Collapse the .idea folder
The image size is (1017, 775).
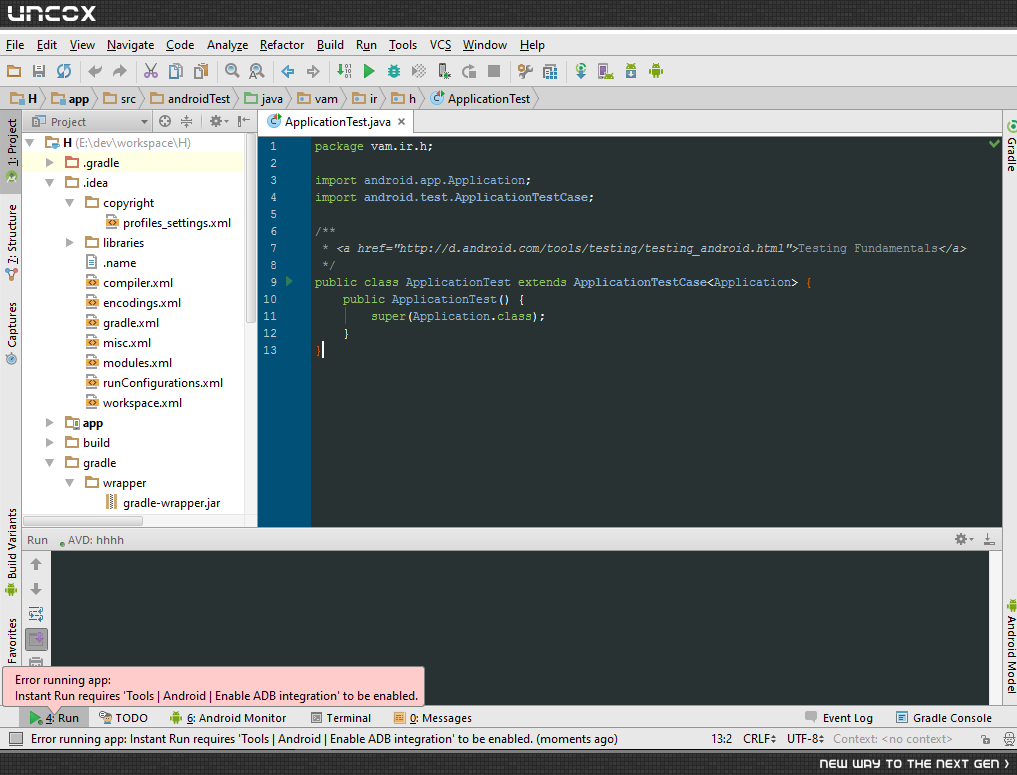(50, 183)
